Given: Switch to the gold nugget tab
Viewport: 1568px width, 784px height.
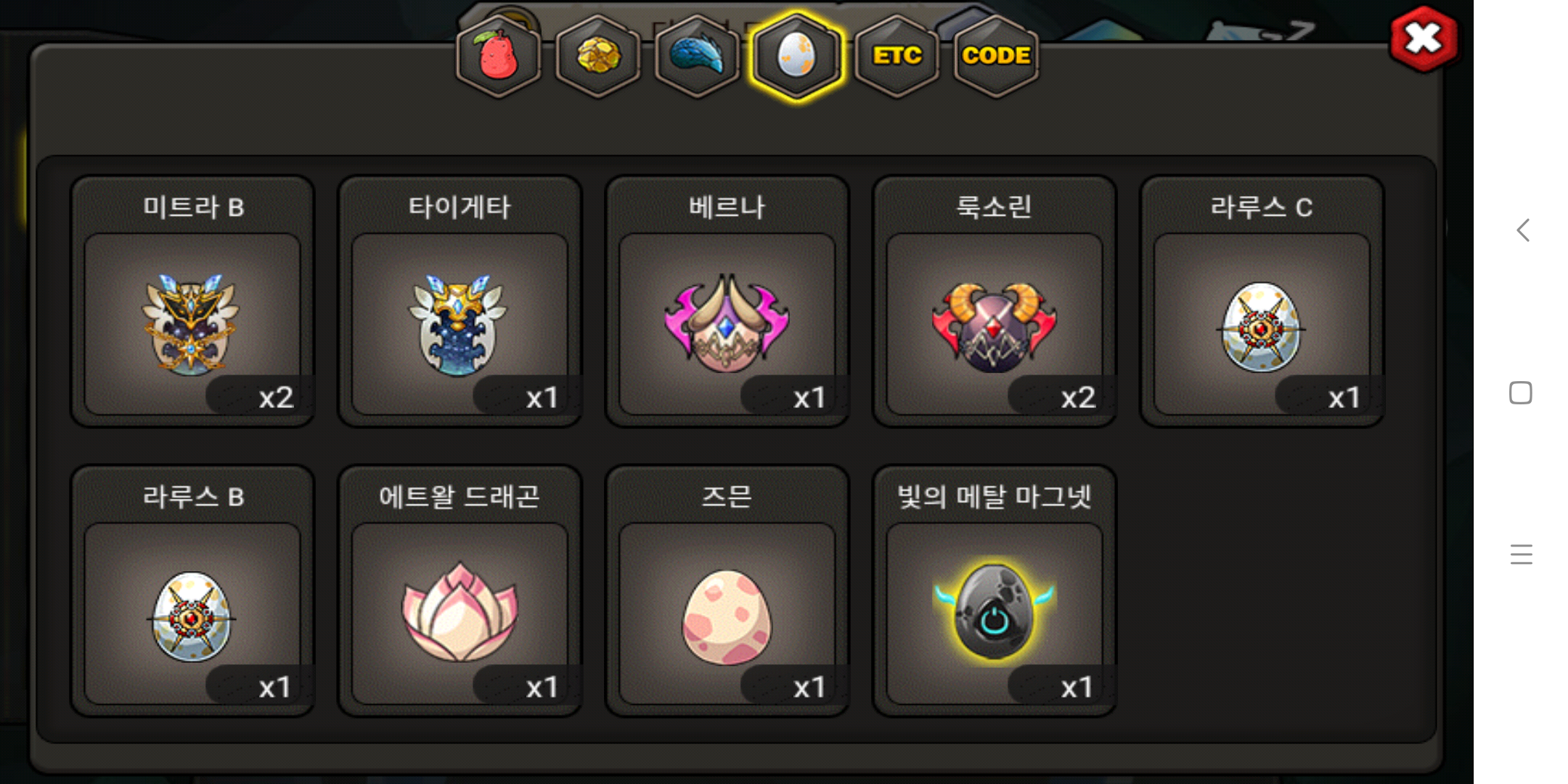Looking at the screenshot, I should [x=598, y=57].
